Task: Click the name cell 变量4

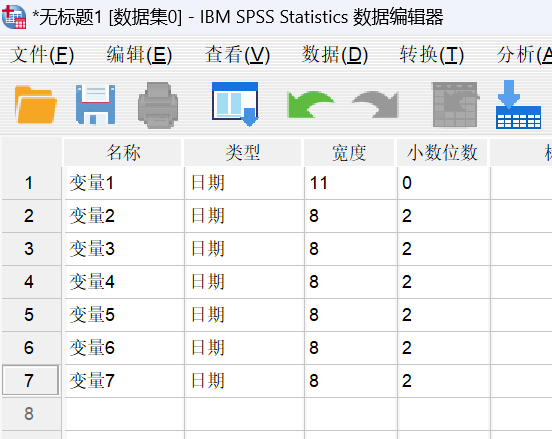Action: click(x=125, y=282)
